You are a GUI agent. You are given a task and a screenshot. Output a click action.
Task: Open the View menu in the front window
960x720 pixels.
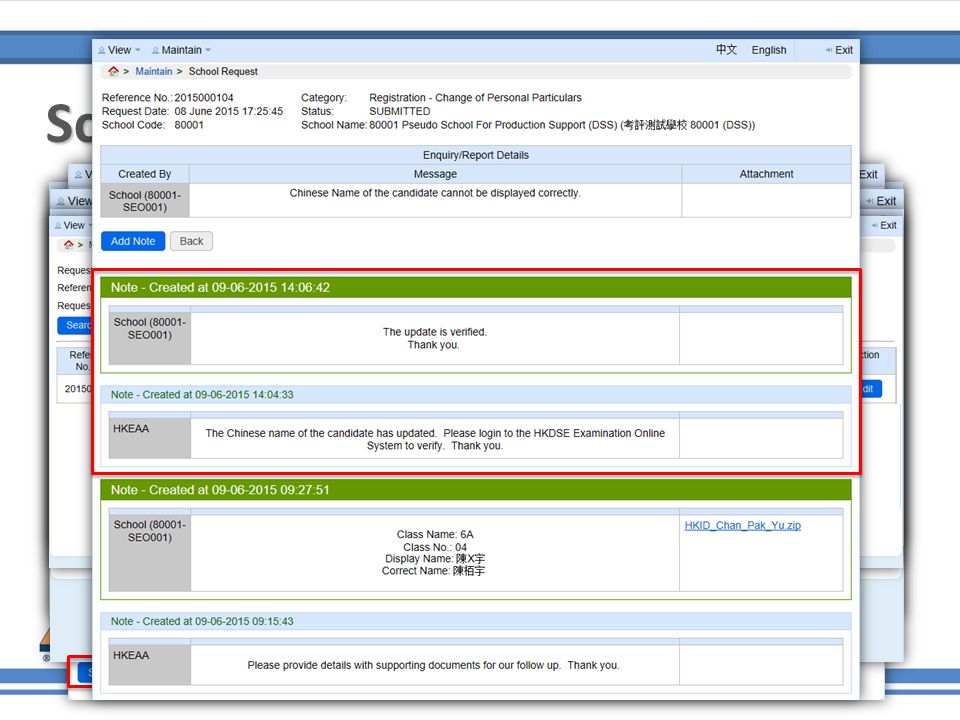tap(119, 50)
